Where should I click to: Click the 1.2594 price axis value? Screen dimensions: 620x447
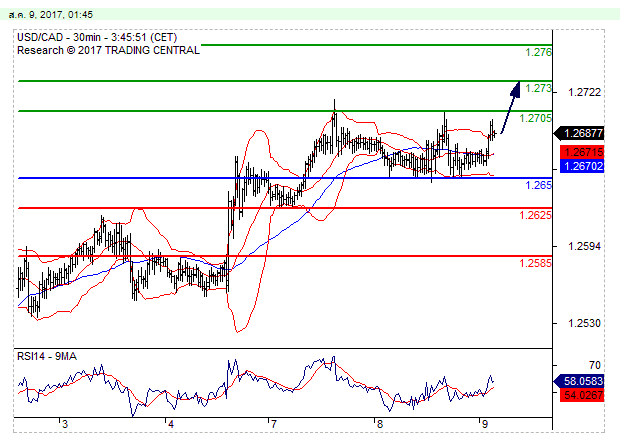pos(584,246)
